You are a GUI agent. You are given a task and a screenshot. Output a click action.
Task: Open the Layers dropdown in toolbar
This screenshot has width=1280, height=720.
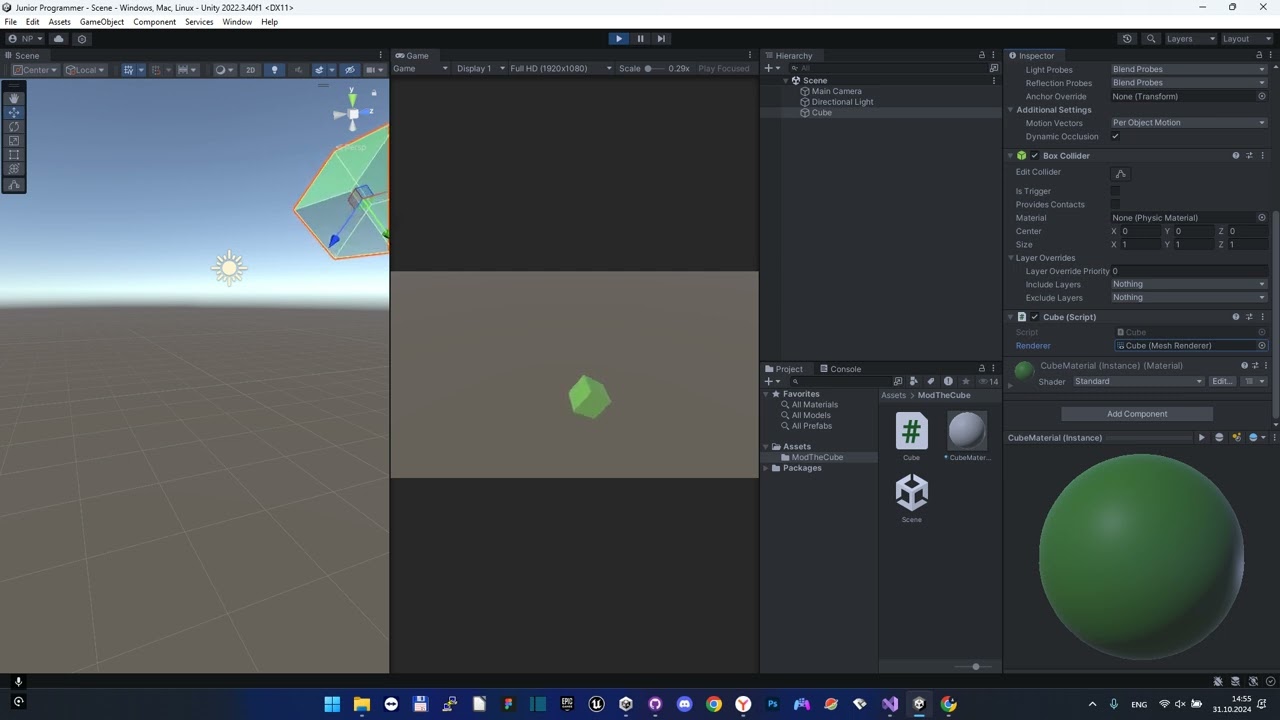pyautogui.click(x=1190, y=39)
